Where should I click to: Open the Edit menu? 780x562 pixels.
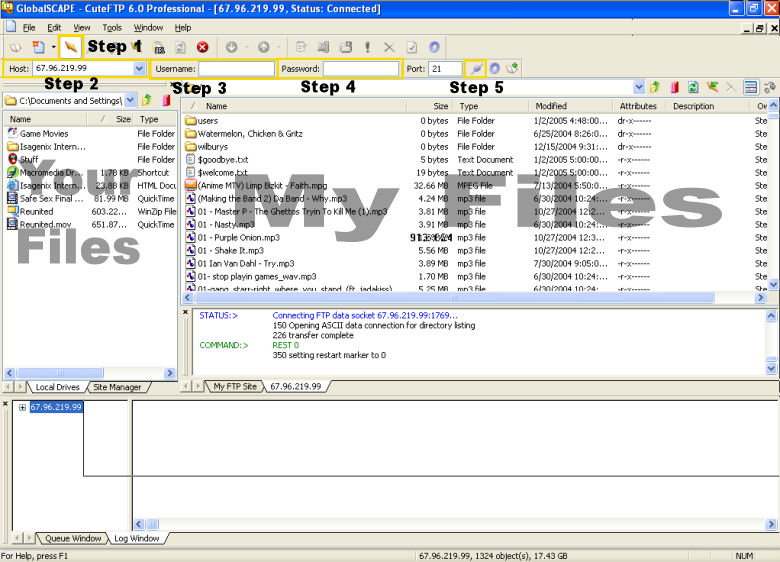click(54, 27)
